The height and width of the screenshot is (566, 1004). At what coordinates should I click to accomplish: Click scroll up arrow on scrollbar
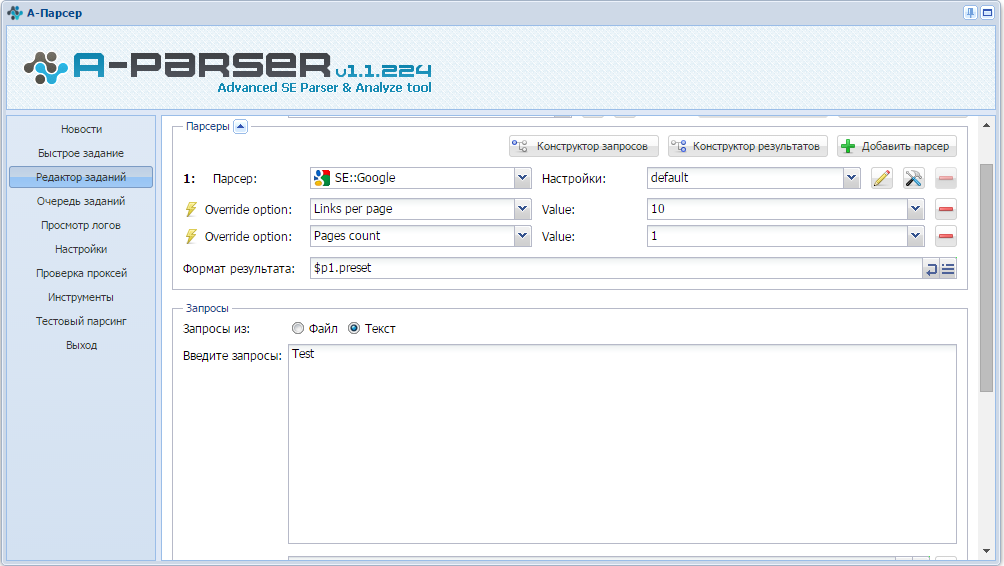pyautogui.click(x=986, y=125)
